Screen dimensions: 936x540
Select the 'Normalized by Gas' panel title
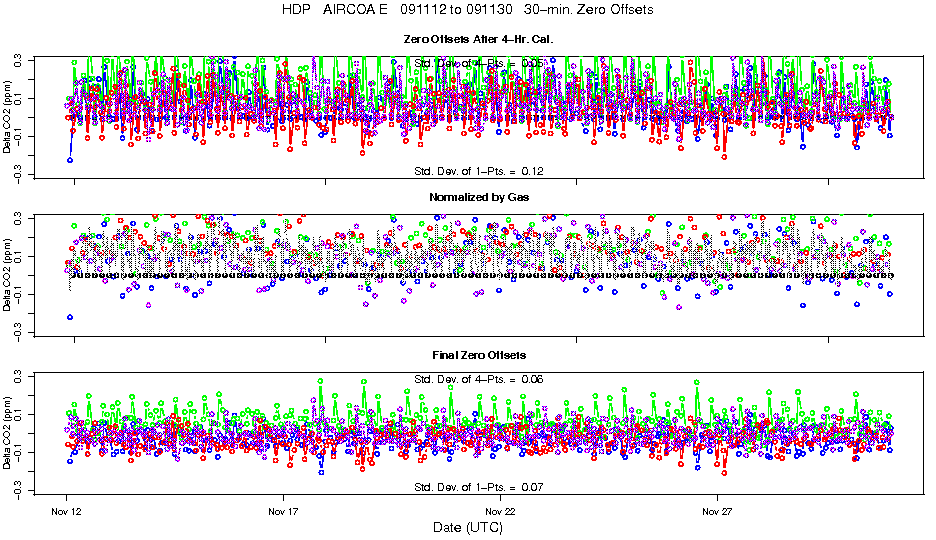pyautogui.click(x=479, y=198)
